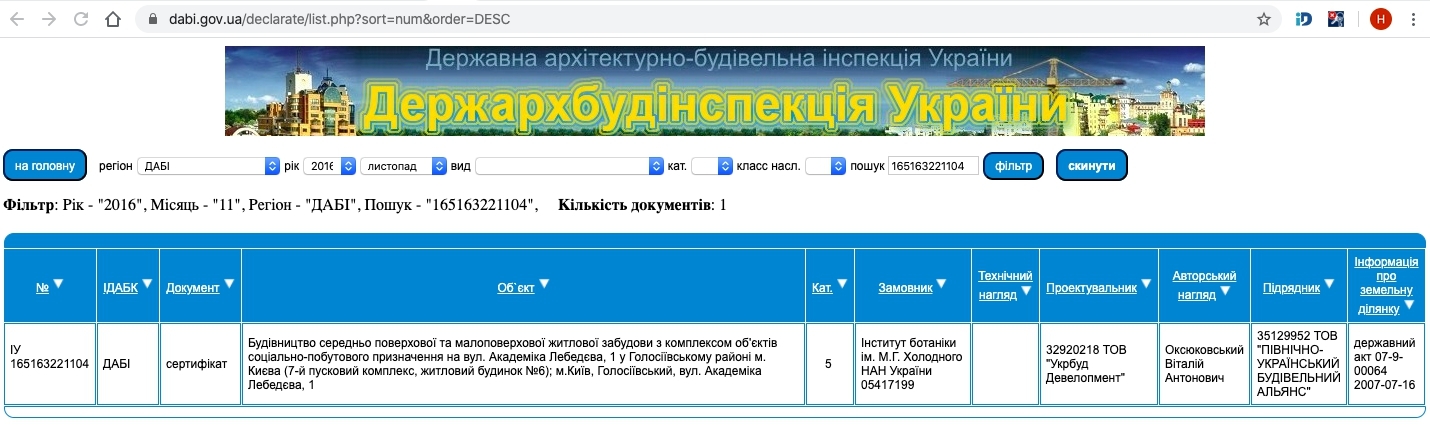Screen dimensions: 1430x425
Task: Bookmark this page with the star
Action: coord(1264,19)
